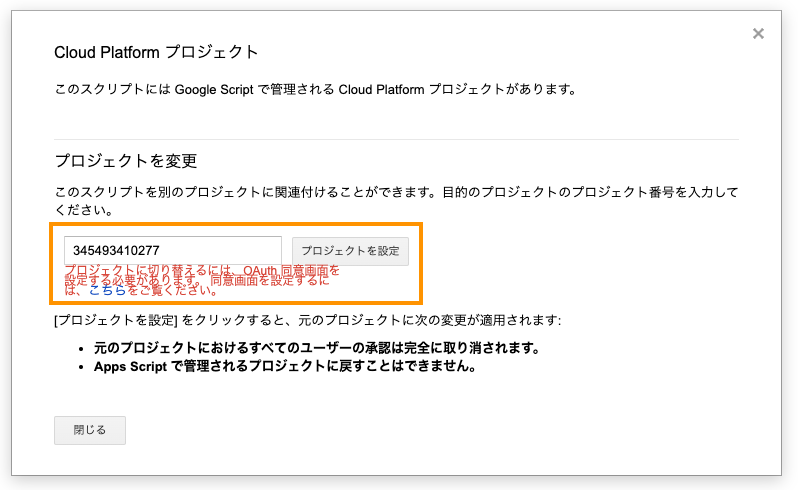Screen dimensions: 798x490
Task: Click the プロジェクト番号を入力 instruction text
Action: [396, 201]
